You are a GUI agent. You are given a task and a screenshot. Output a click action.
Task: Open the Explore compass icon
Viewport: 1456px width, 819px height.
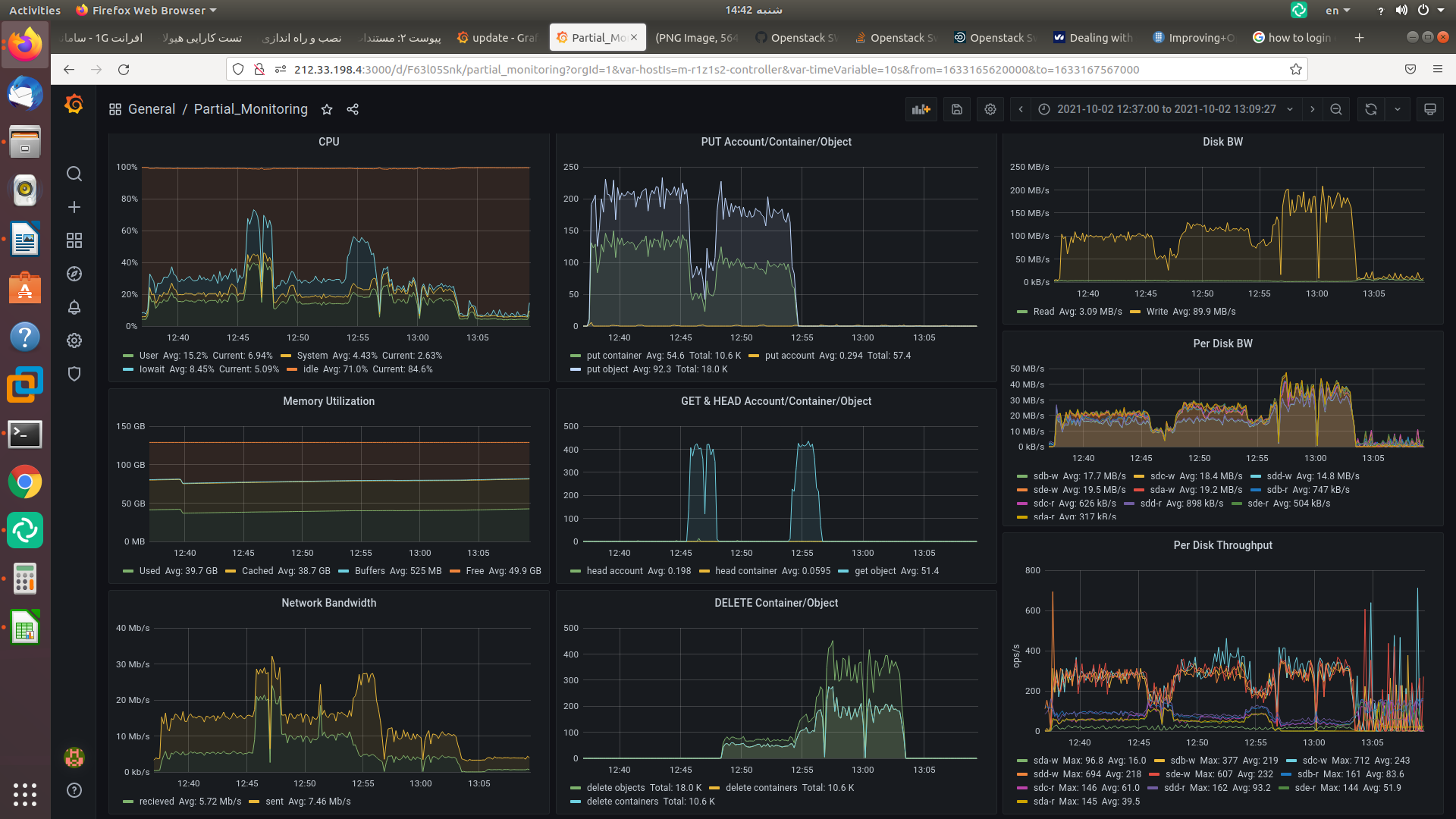pyautogui.click(x=74, y=274)
